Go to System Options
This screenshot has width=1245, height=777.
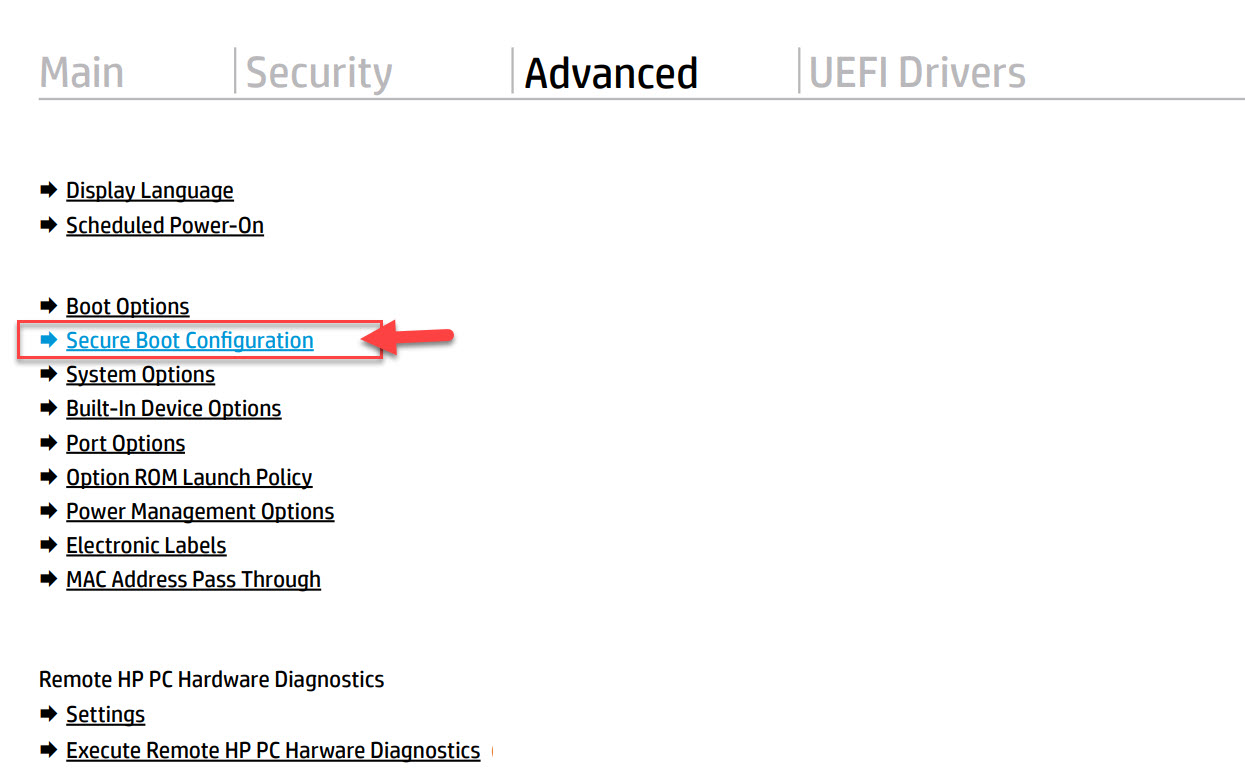[140, 374]
